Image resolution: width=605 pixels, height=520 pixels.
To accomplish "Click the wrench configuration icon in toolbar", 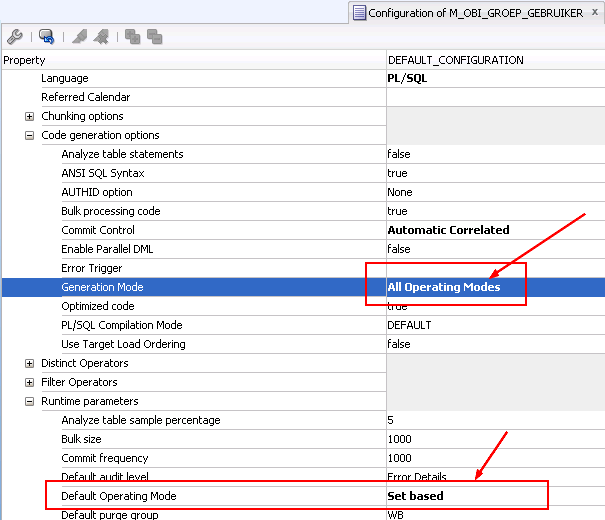I will (14, 37).
